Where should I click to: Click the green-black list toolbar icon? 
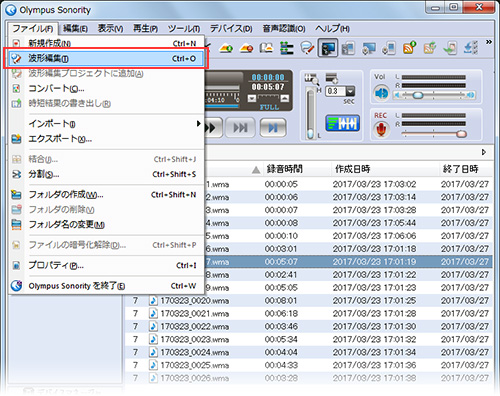[x=287, y=48]
